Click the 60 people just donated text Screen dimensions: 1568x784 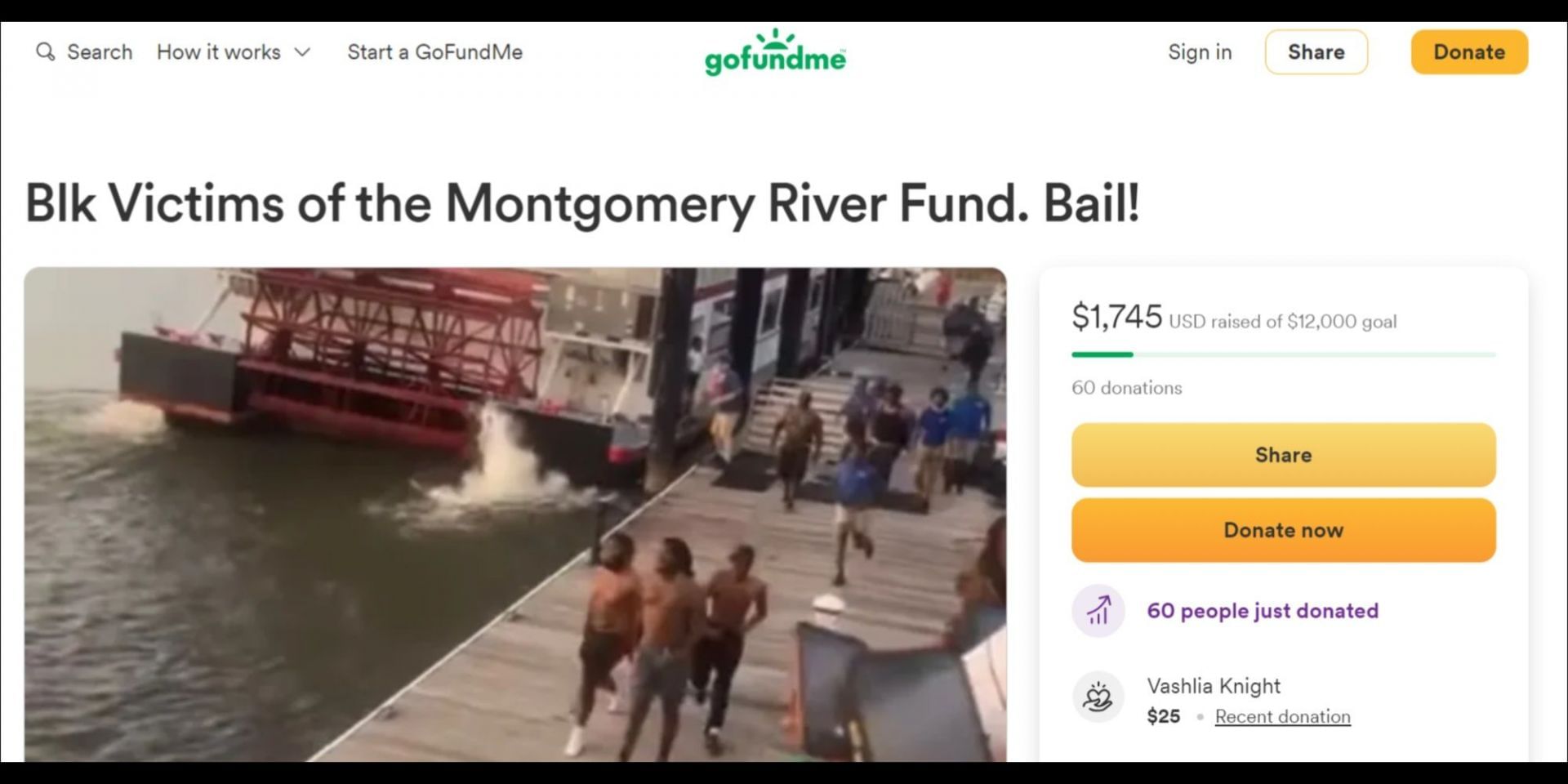pos(1263,611)
